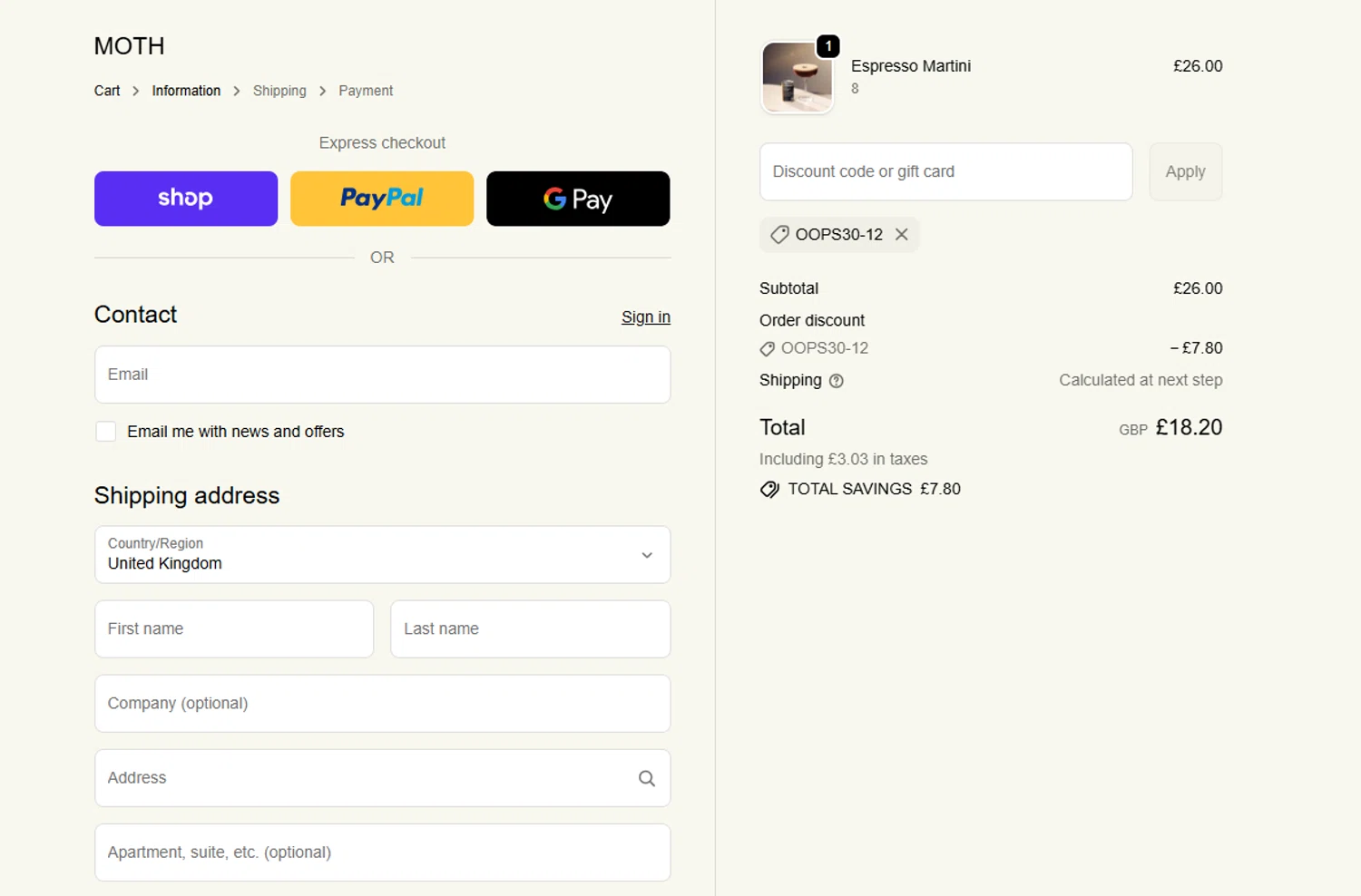
Task: Check out with Shop Pay
Action: [x=186, y=199]
